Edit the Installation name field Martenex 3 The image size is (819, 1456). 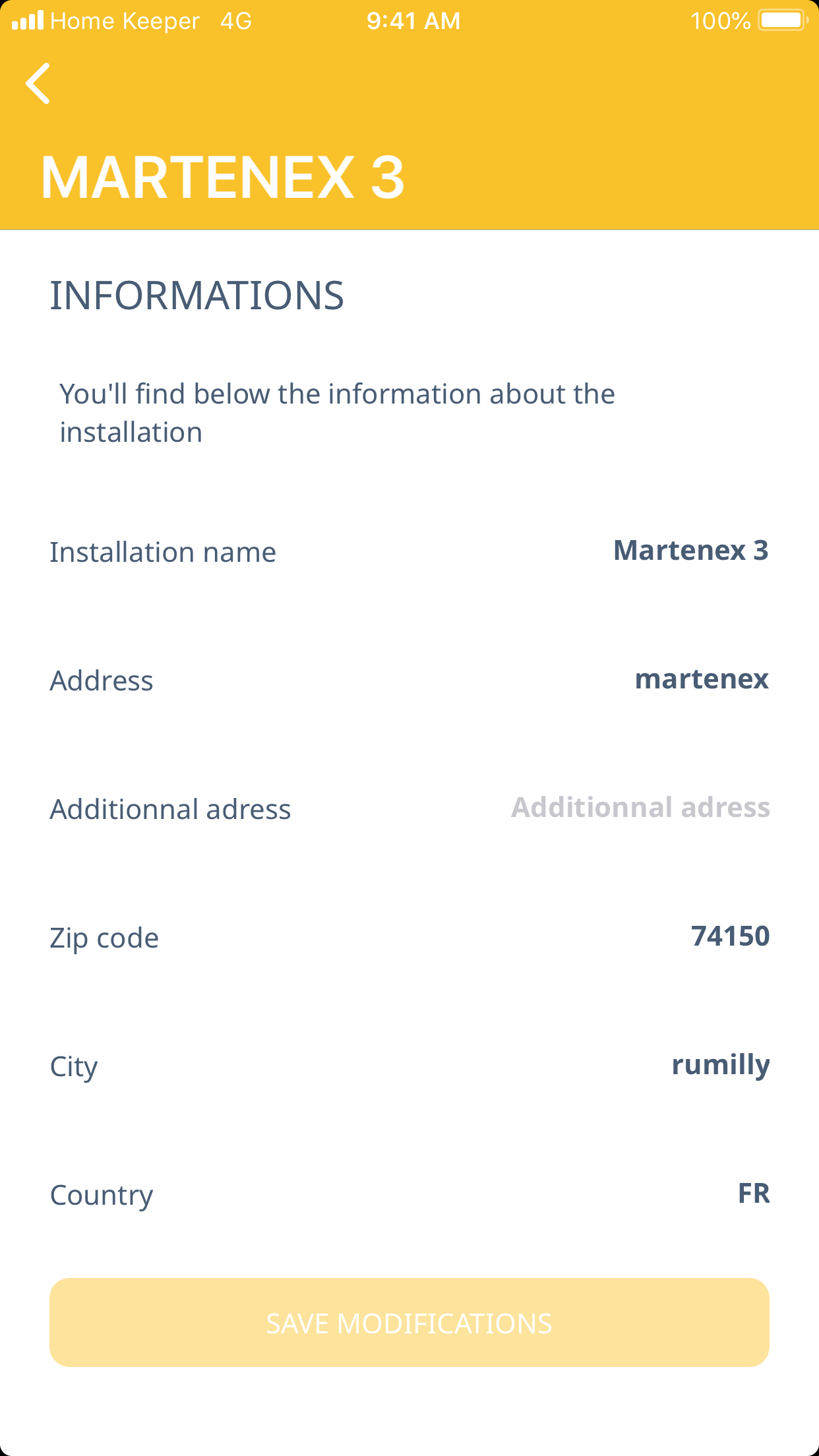pyautogui.click(x=690, y=551)
